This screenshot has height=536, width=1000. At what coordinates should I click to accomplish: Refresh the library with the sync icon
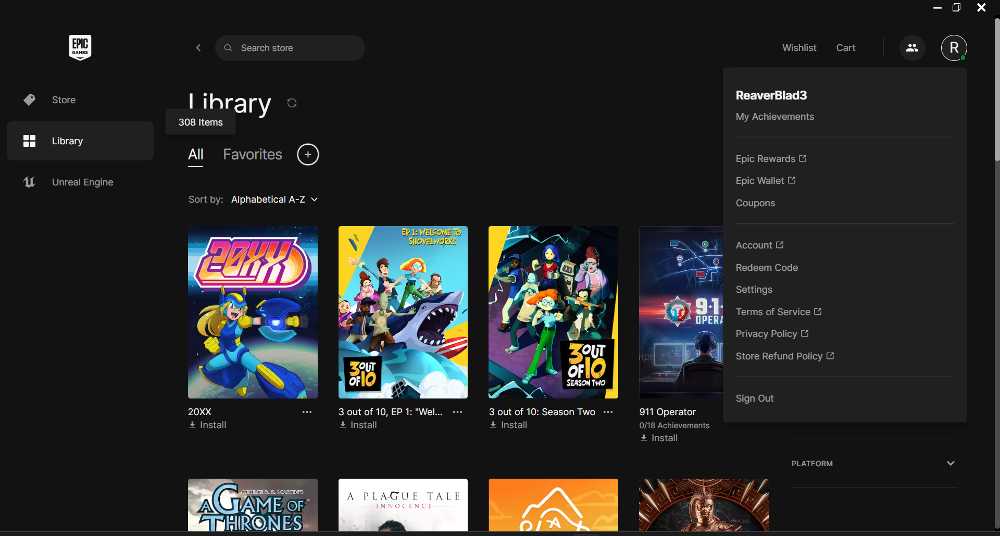[x=291, y=103]
